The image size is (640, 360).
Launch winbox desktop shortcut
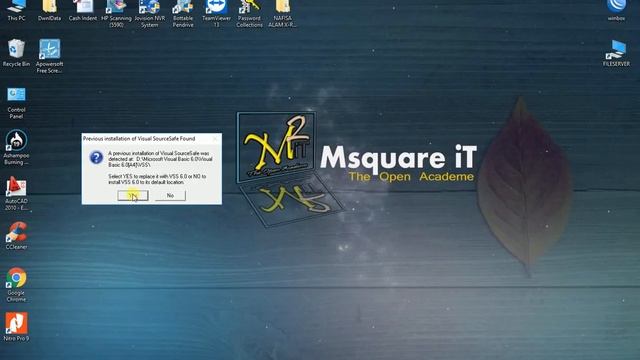click(616, 10)
